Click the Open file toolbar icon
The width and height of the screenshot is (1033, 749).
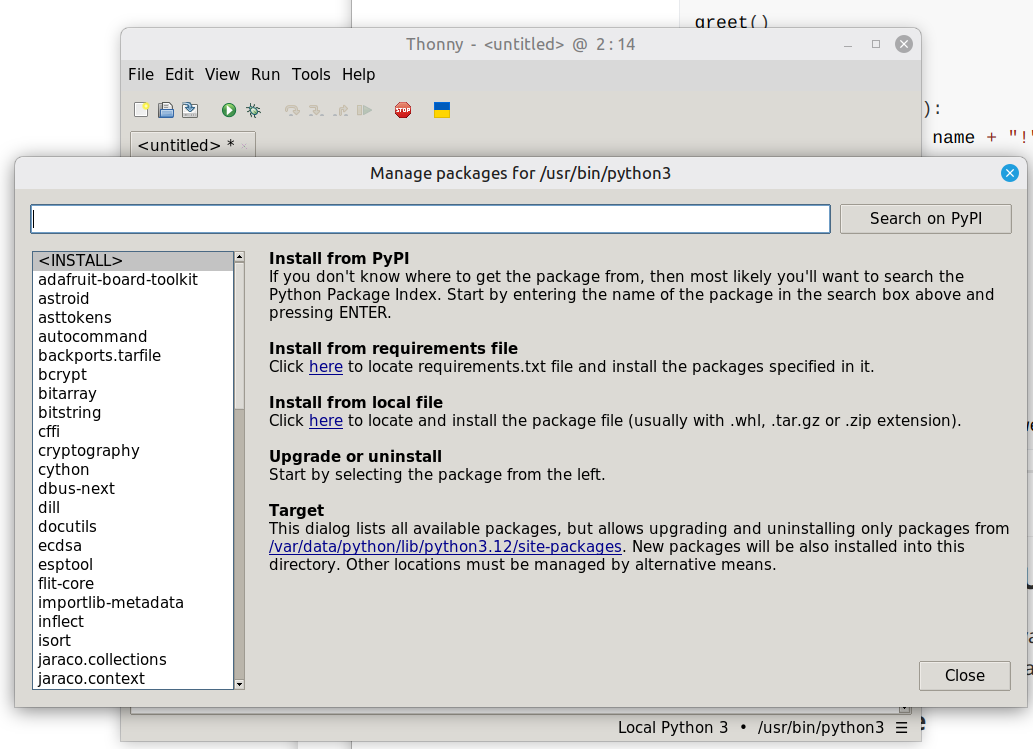click(x=166, y=110)
